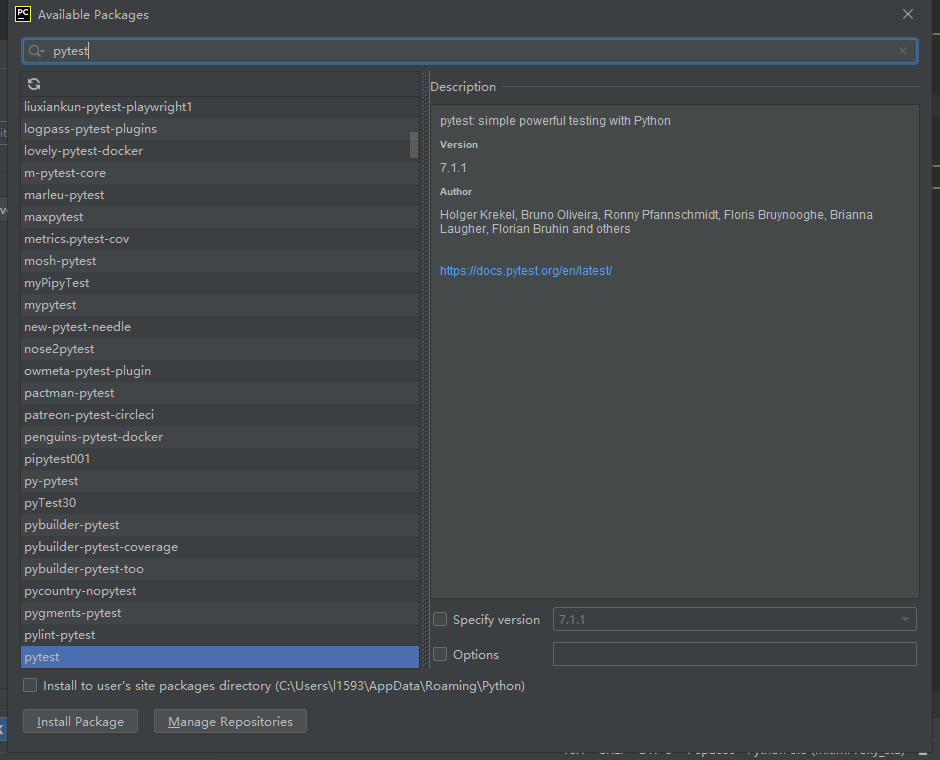Click the splitter handle between list and description

(425, 370)
